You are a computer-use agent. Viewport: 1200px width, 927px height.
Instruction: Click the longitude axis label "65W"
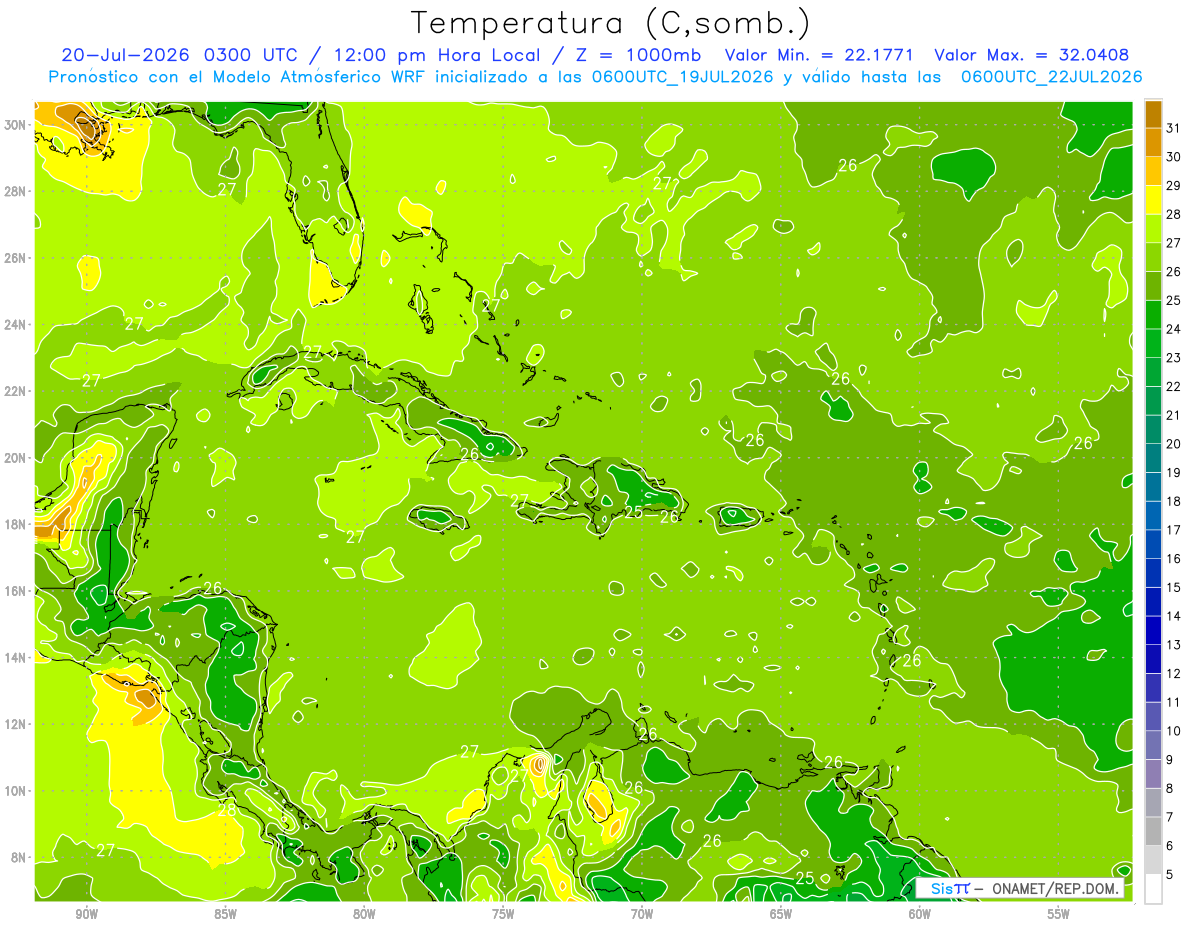(x=781, y=914)
